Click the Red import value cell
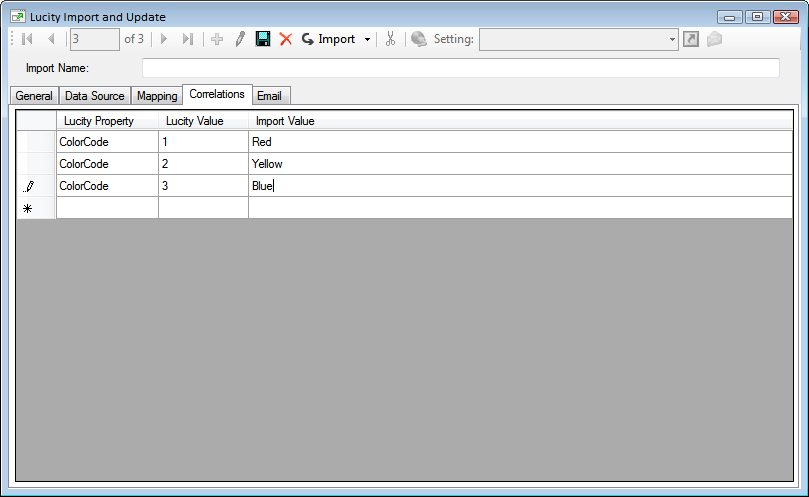Viewport: 809px width, 497px height. point(521,142)
